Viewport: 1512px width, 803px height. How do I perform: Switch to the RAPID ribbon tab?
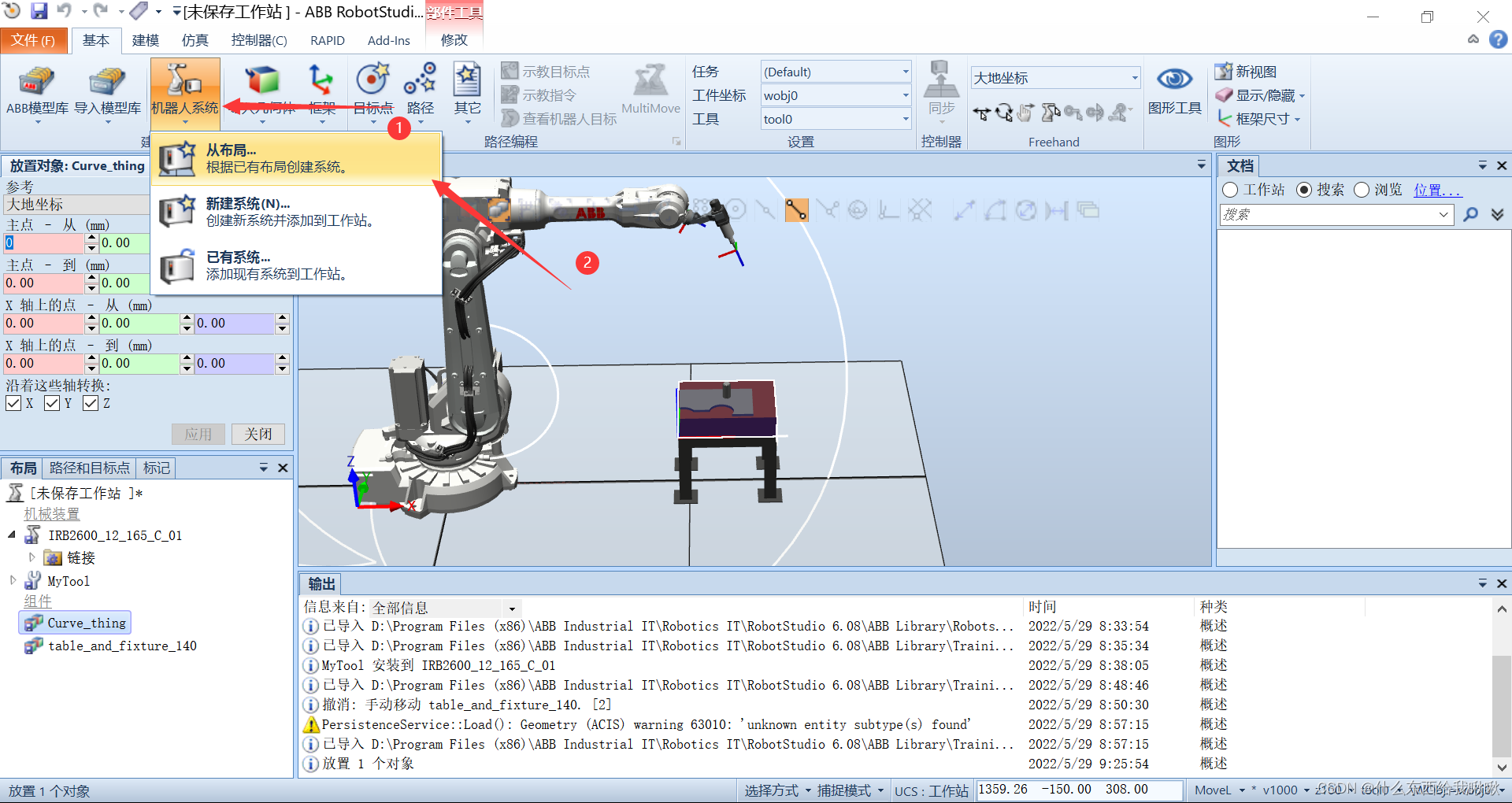click(328, 40)
